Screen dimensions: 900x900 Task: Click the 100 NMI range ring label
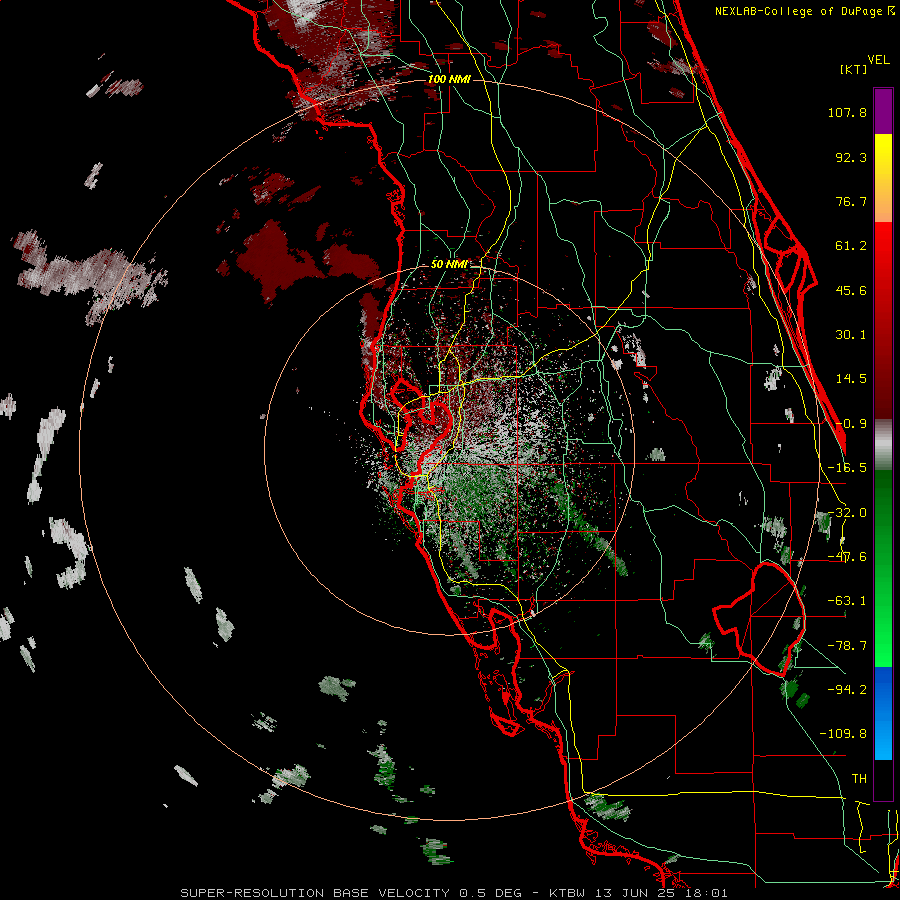click(x=449, y=79)
